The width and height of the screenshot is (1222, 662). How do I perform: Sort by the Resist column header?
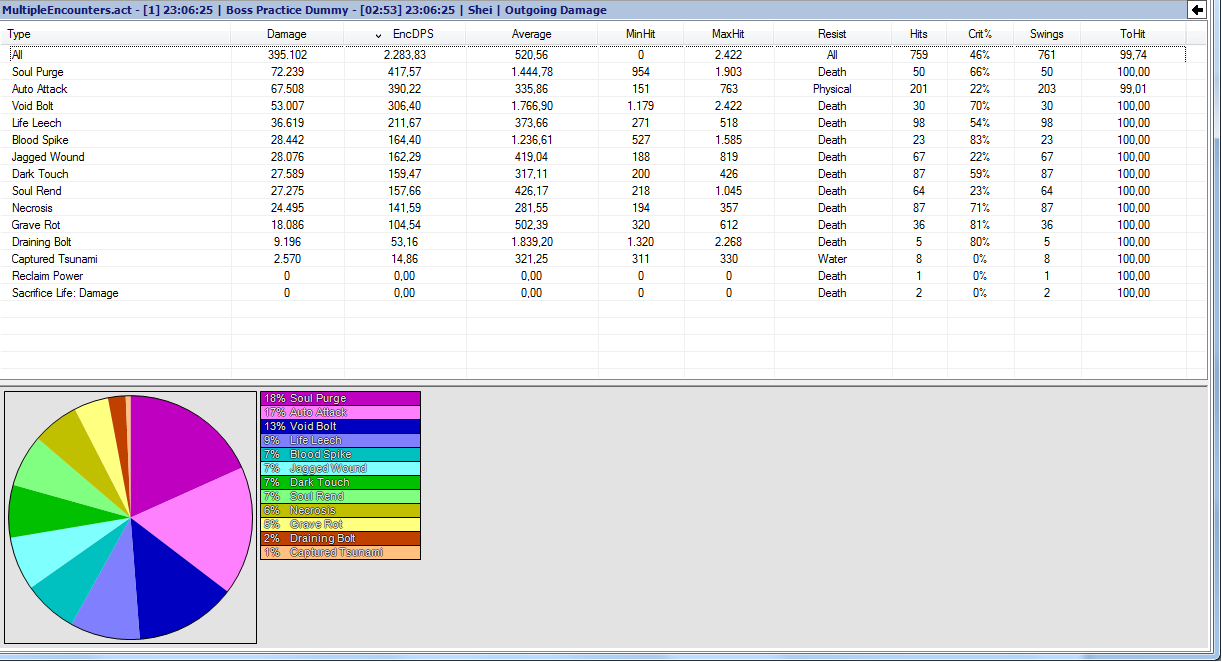(832, 34)
